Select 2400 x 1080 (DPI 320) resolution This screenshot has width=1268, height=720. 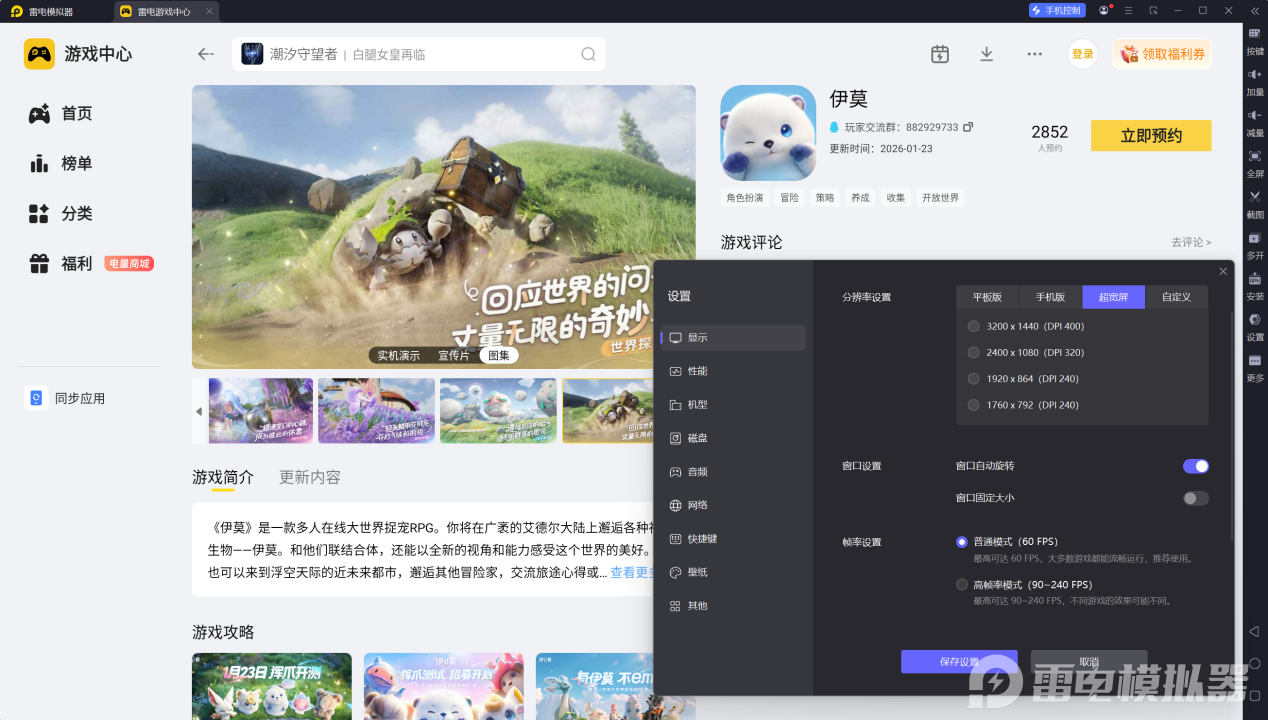[x=974, y=352]
